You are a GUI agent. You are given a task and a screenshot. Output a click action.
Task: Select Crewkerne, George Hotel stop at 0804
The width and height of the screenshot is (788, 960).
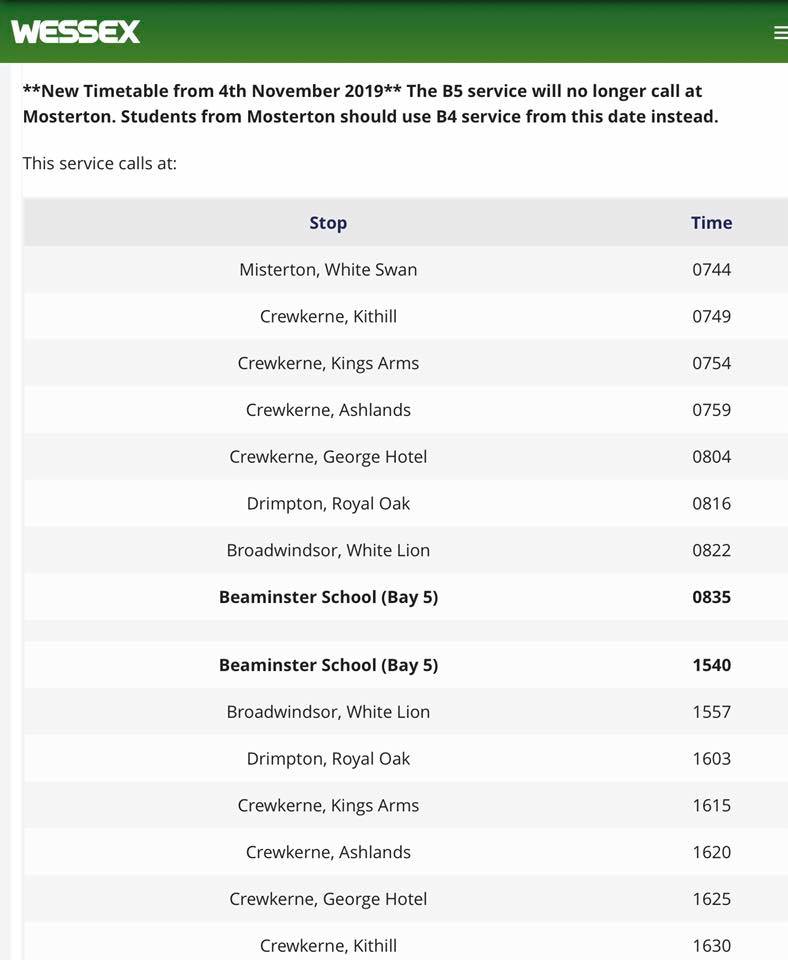(328, 457)
